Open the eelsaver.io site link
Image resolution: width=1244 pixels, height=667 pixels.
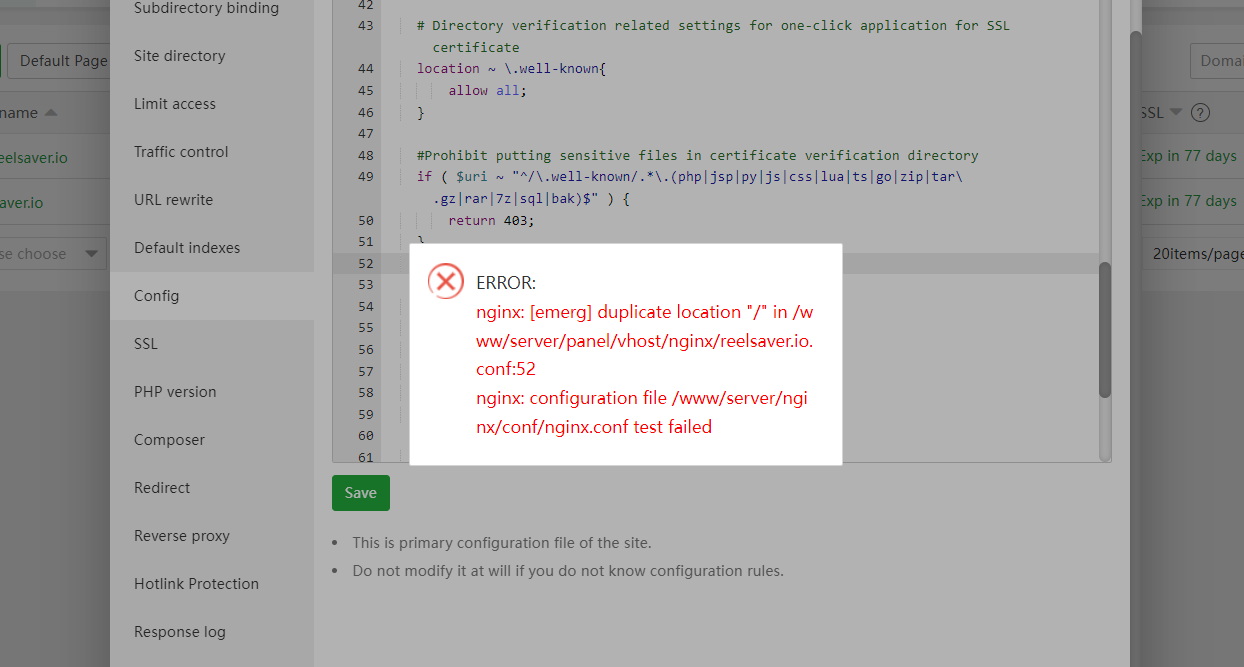[x=34, y=157]
